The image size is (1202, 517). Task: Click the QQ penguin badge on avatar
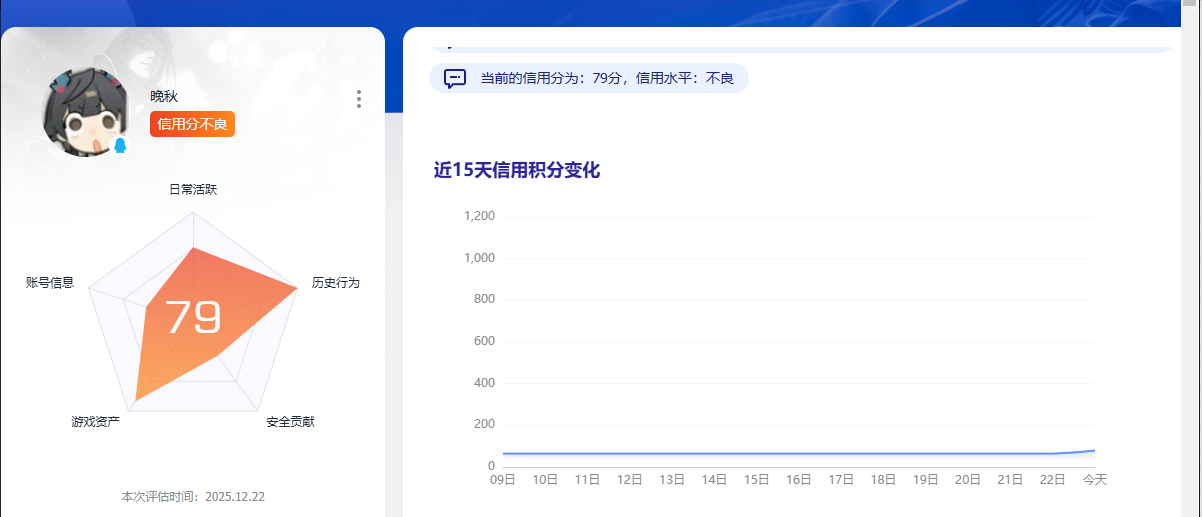(x=120, y=146)
